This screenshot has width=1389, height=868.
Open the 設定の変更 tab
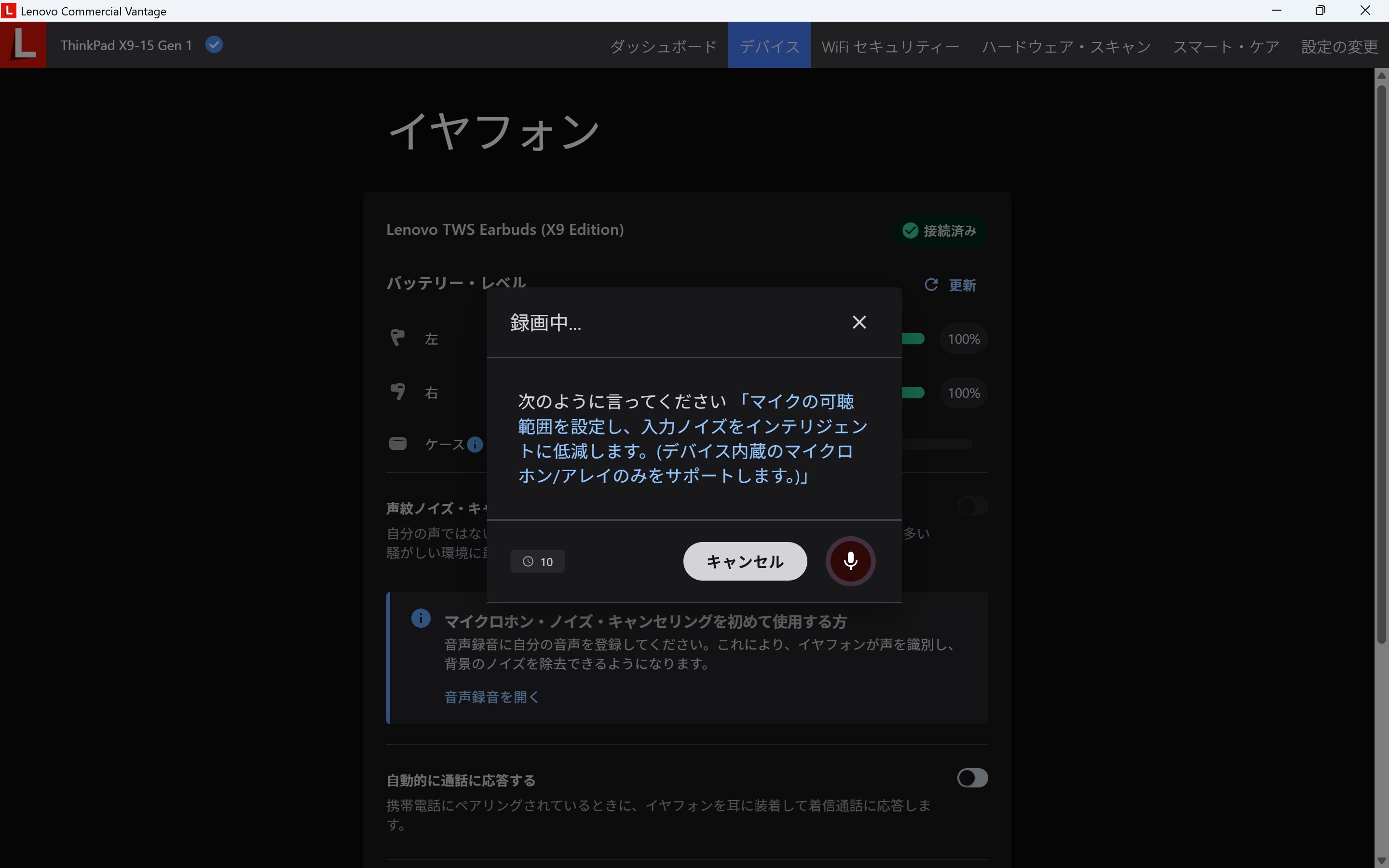(x=1339, y=45)
